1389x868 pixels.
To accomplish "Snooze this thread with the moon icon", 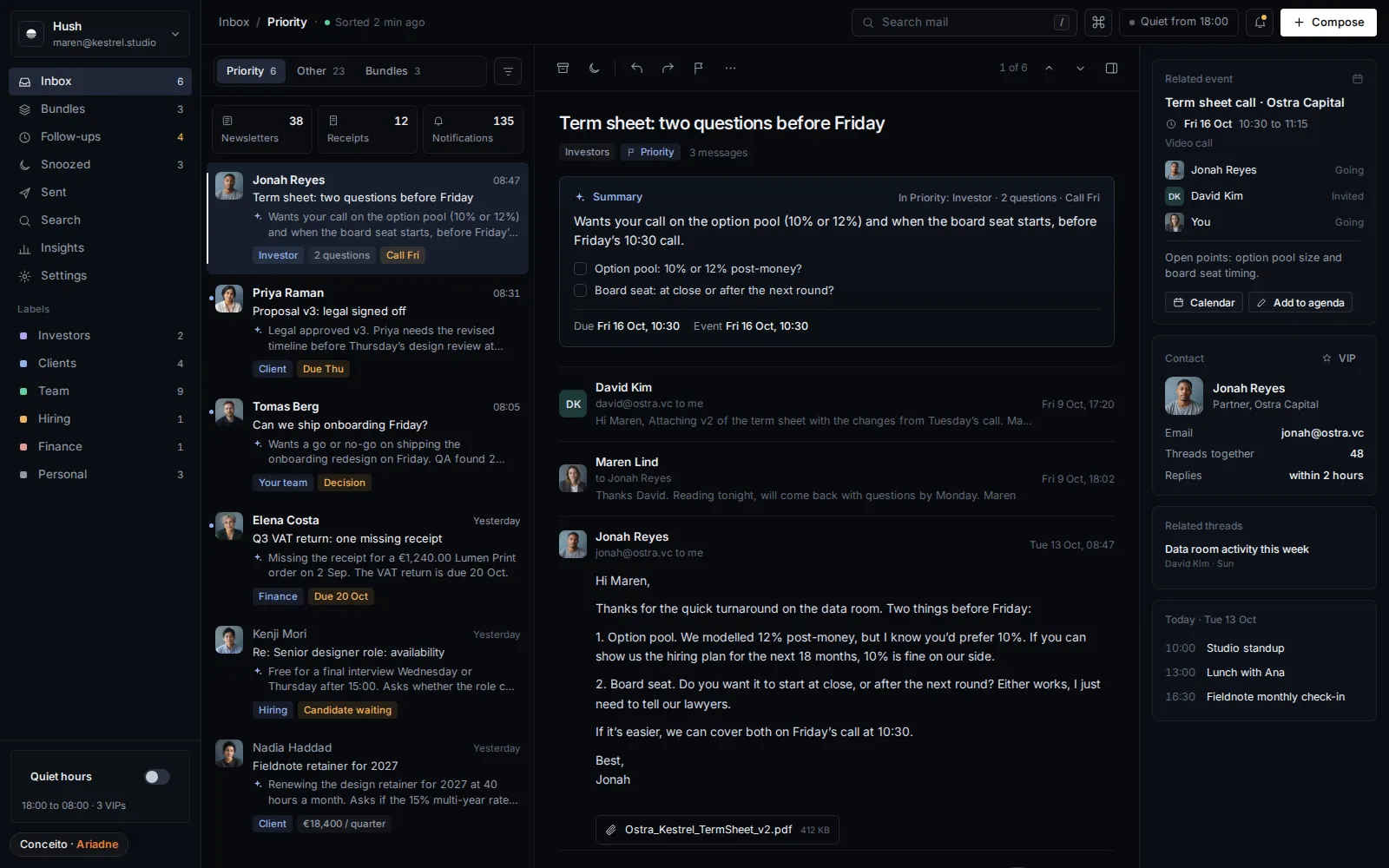I will coord(595,68).
